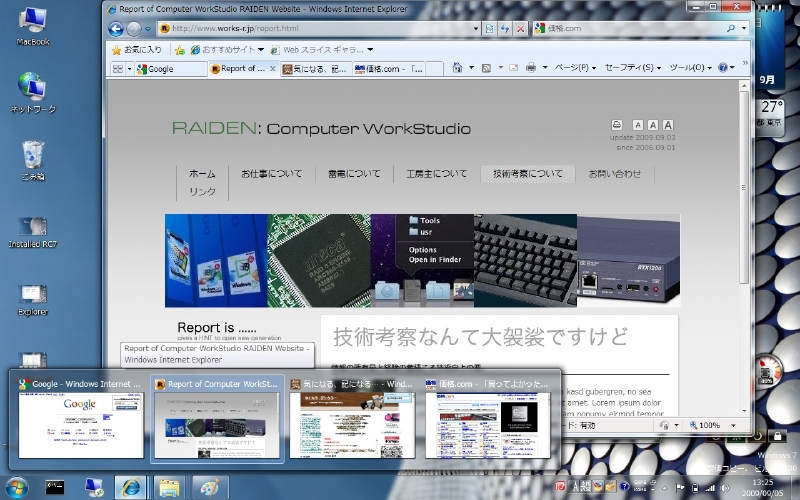The height and width of the screenshot is (500, 800).
Task: Open おすすめサイト suggested sites link
Action: point(228,50)
